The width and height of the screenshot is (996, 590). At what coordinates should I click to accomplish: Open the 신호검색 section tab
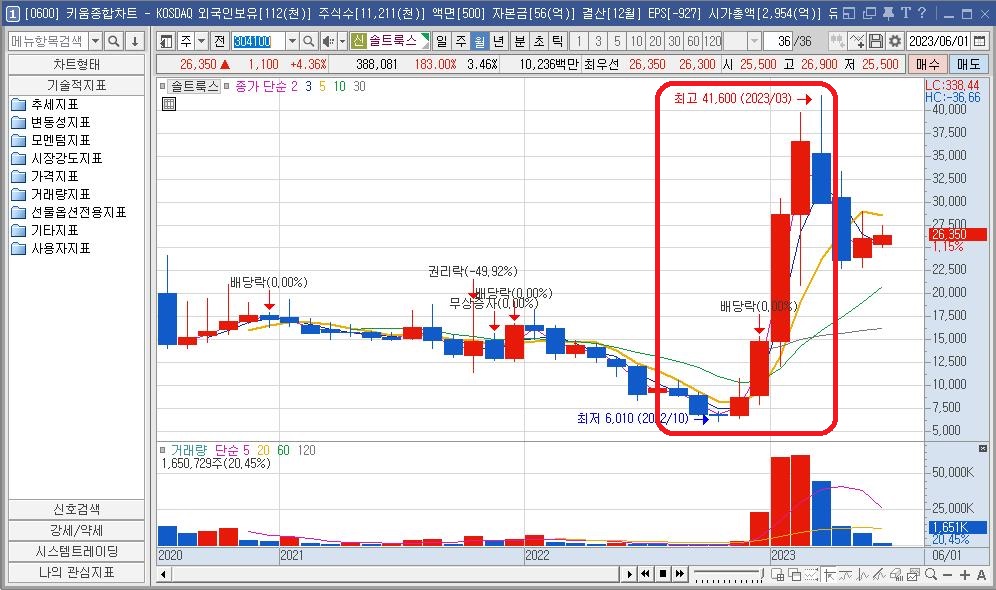tap(76, 509)
